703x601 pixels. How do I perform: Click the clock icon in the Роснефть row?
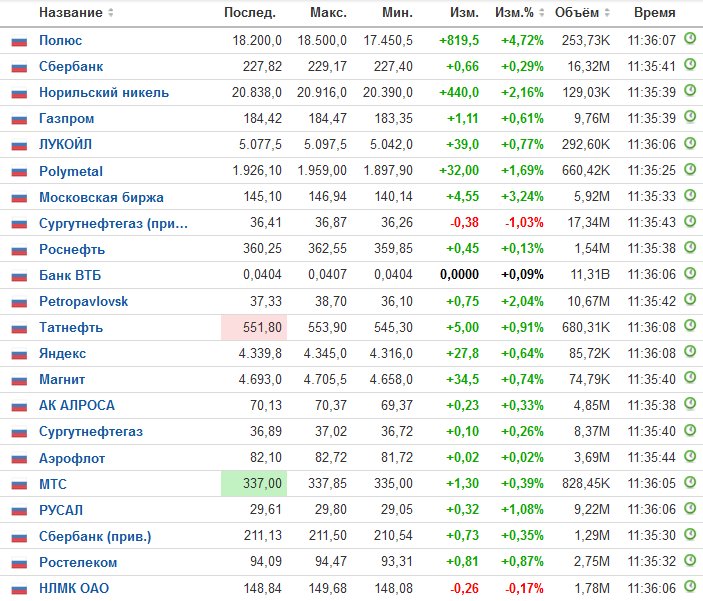tap(690, 247)
